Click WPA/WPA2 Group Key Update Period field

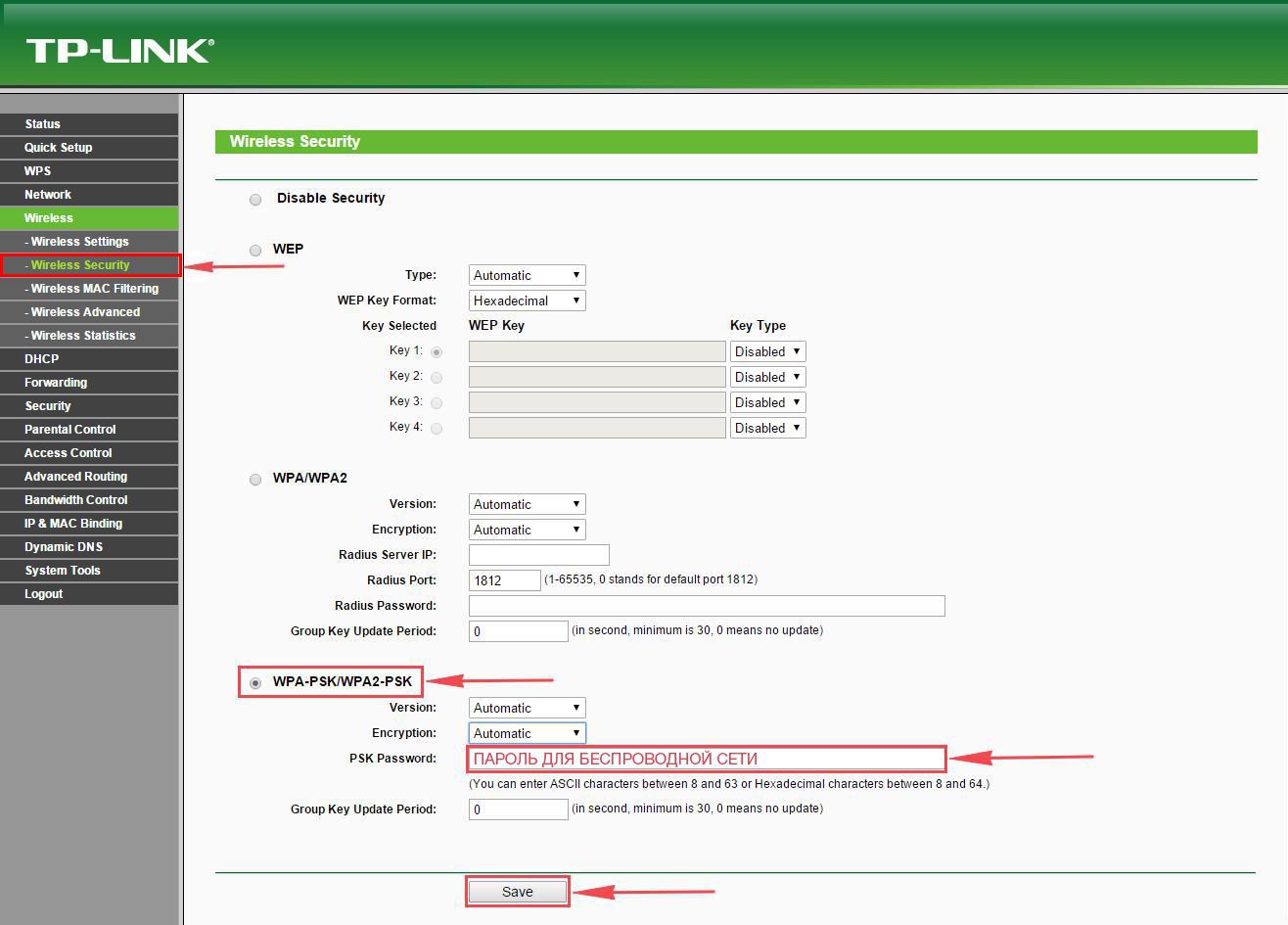coord(519,631)
